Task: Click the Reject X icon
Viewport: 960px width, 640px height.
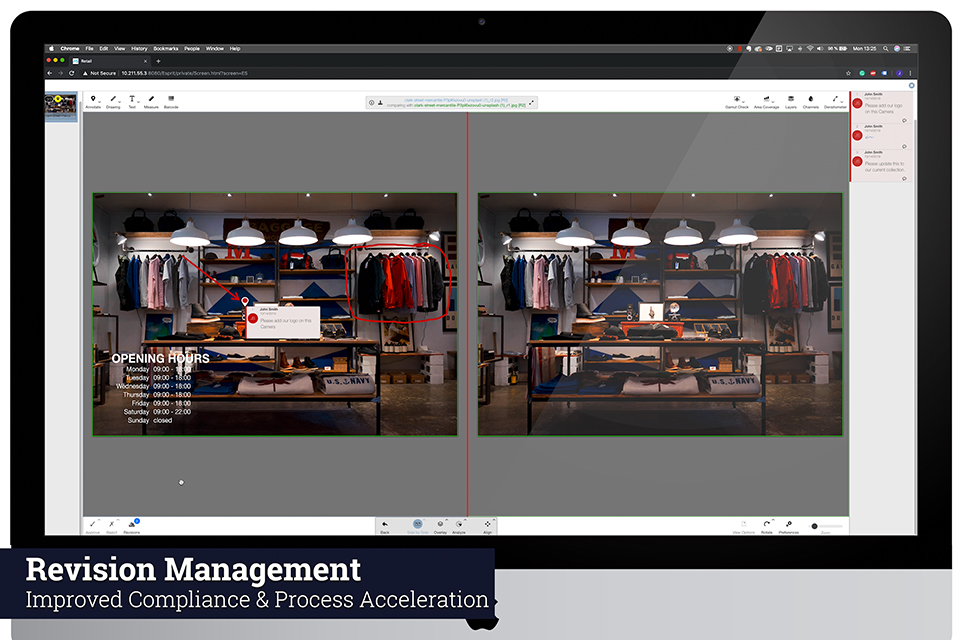Action: pyautogui.click(x=112, y=525)
